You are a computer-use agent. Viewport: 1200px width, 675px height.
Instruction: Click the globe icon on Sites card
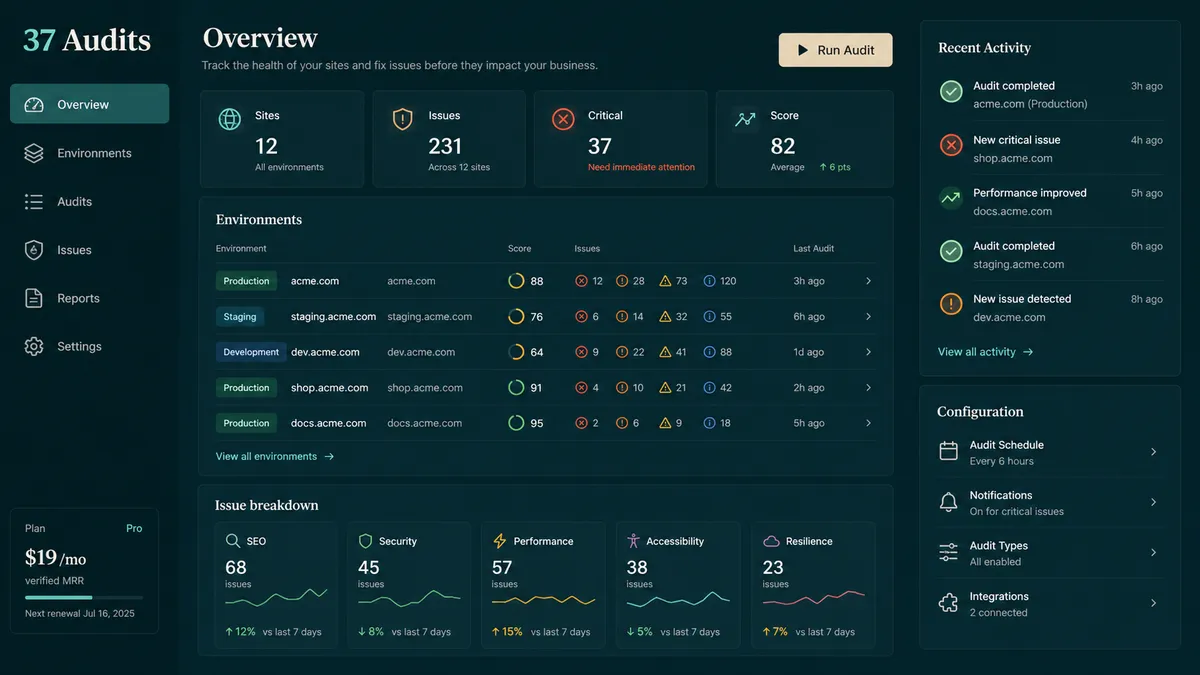point(230,119)
